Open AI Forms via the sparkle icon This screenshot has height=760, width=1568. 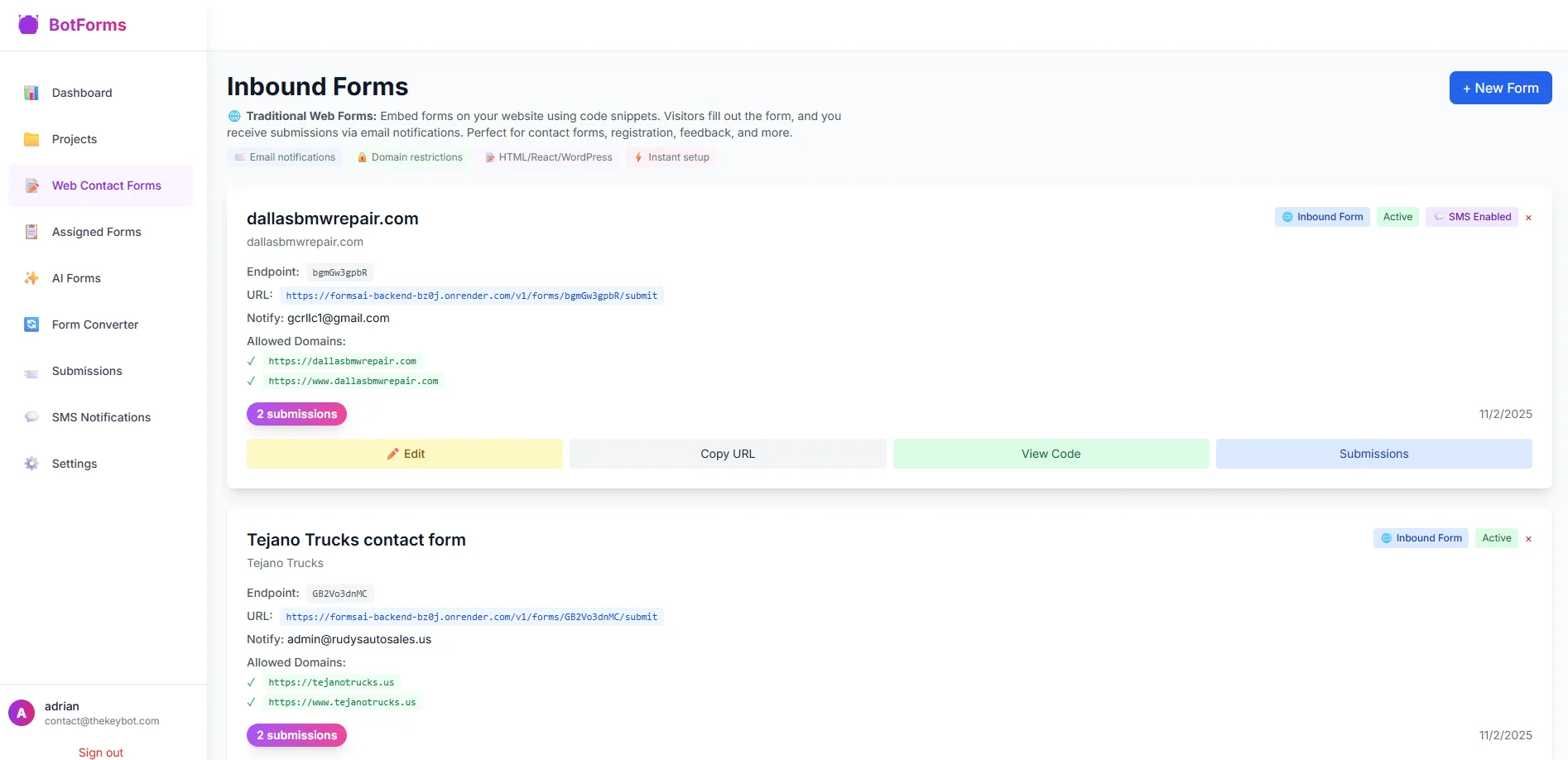tap(31, 278)
